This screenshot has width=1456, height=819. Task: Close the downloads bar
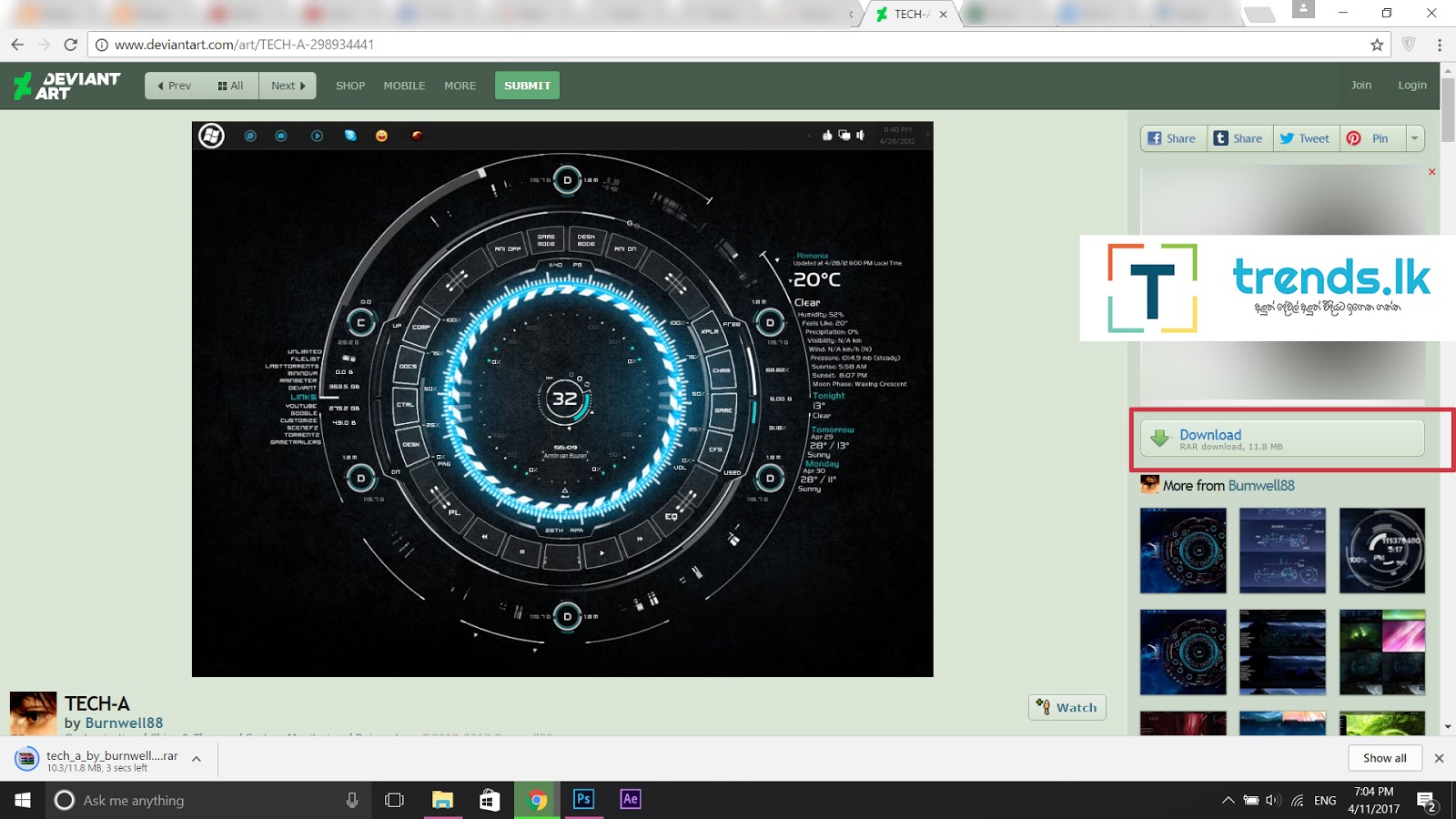[1439, 758]
